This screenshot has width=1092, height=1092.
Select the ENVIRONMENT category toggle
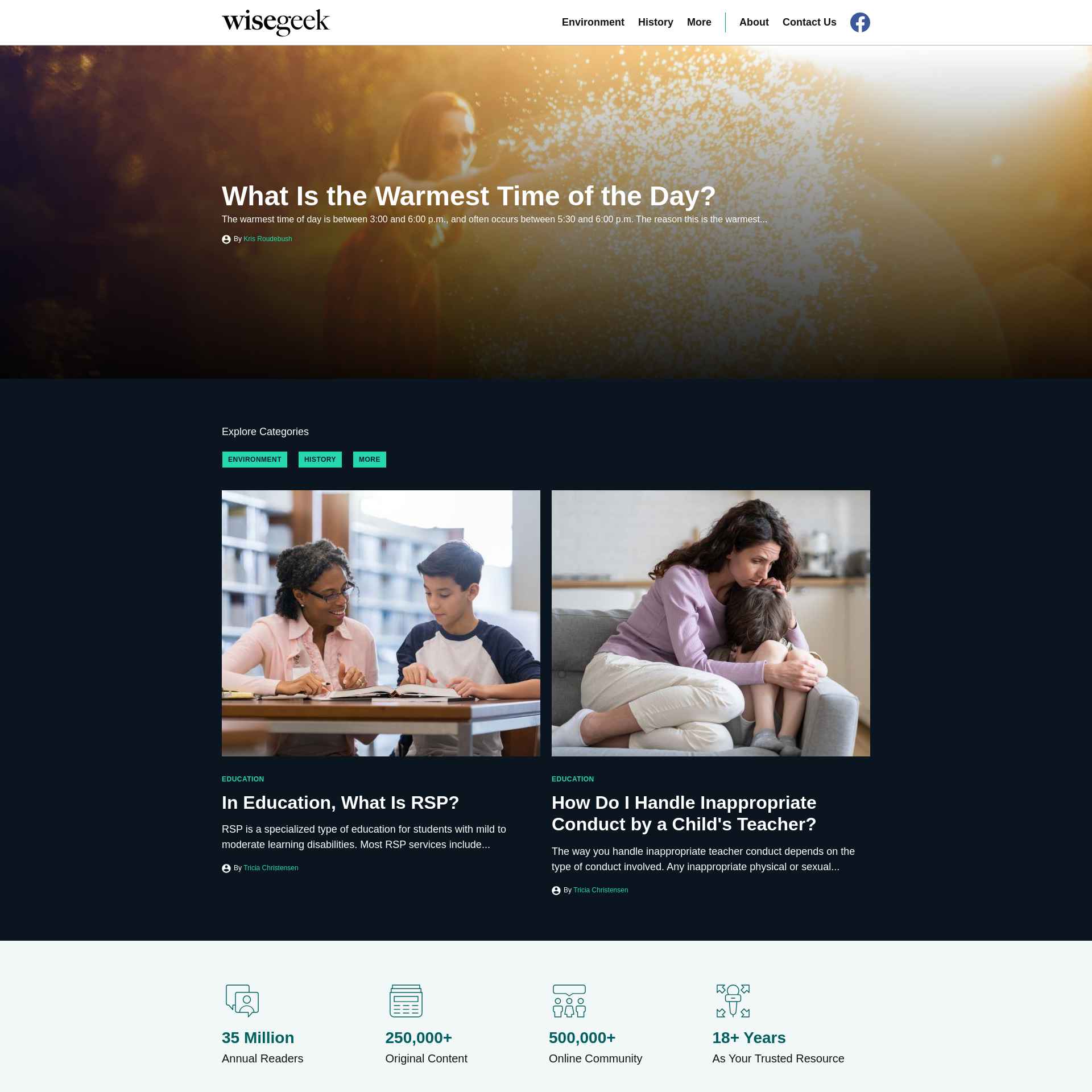tap(254, 459)
